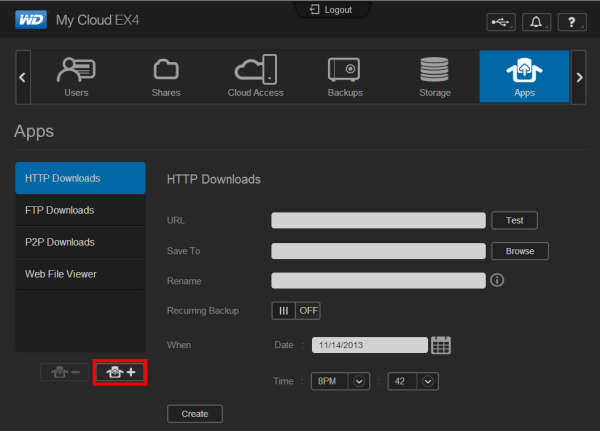Open the Storage section
Image resolution: width=600 pixels, height=431 pixels.
click(435, 77)
